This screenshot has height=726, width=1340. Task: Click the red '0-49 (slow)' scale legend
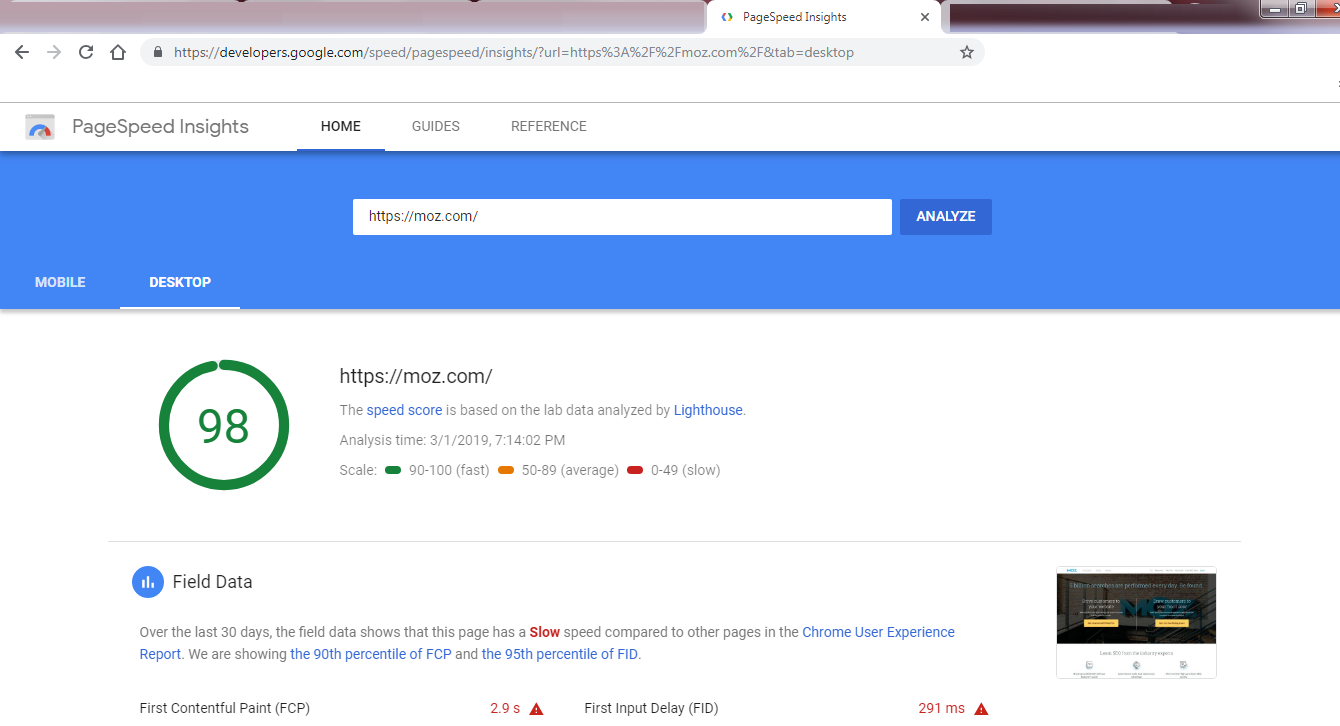click(673, 470)
